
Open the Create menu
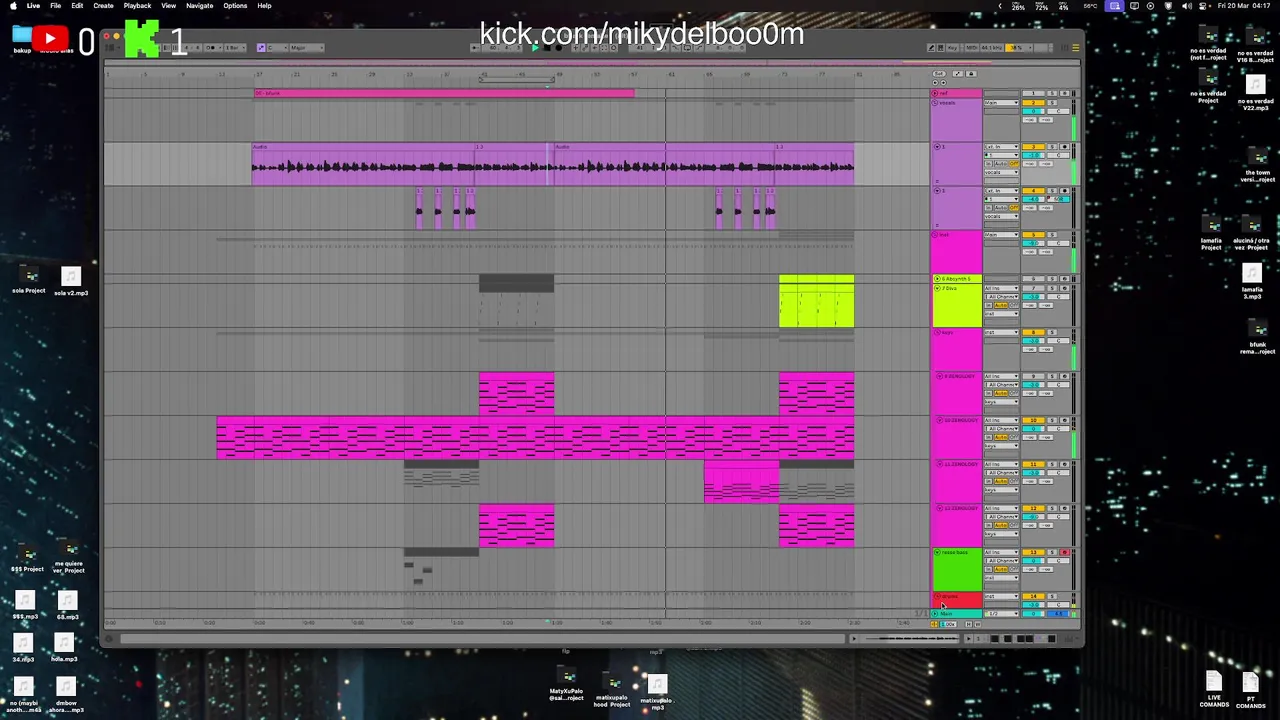pyautogui.click(x=103, y=6)
